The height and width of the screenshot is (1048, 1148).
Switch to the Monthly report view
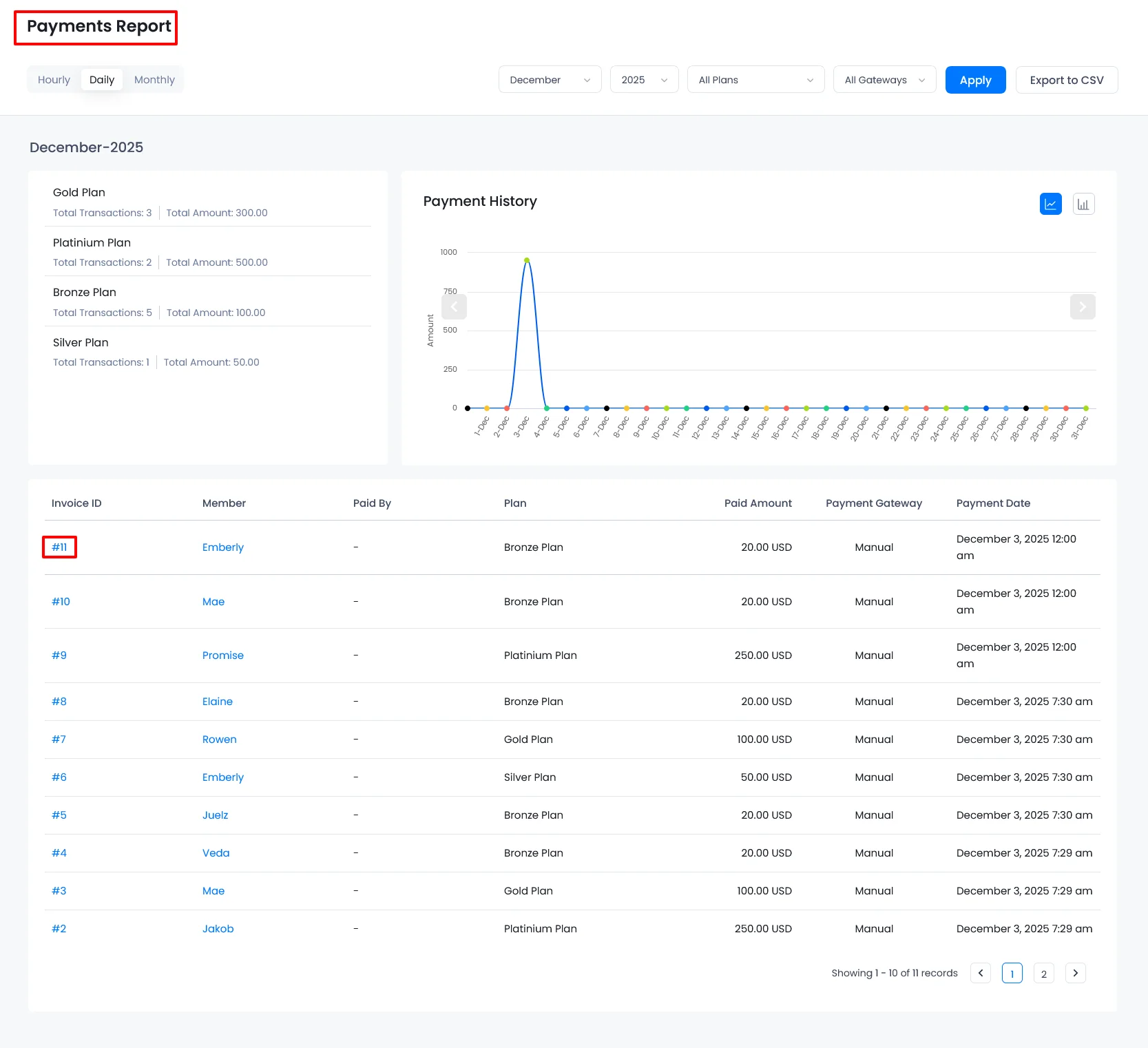(154, 79)
